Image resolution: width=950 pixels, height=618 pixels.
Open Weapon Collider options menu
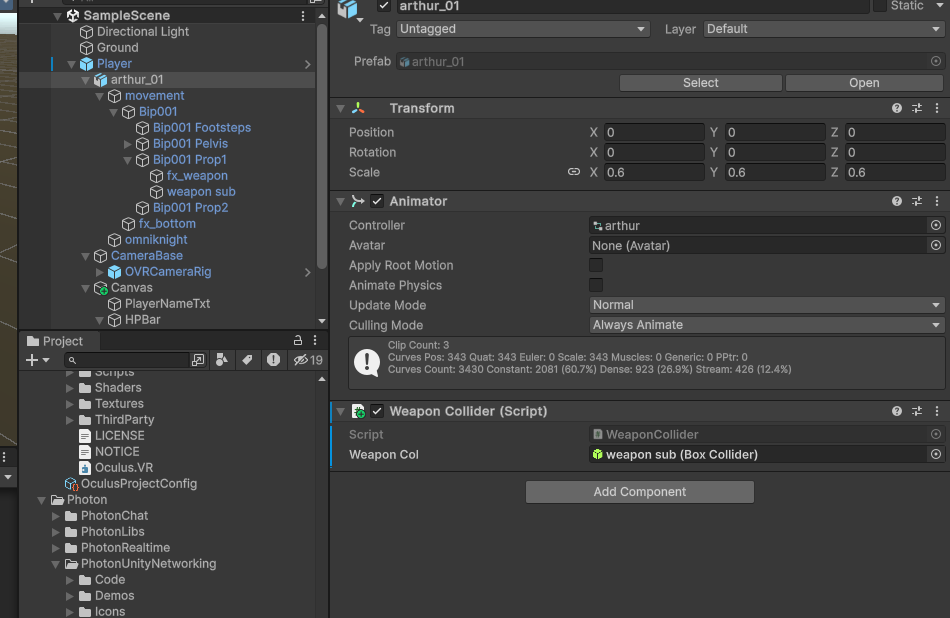(937, 411)
